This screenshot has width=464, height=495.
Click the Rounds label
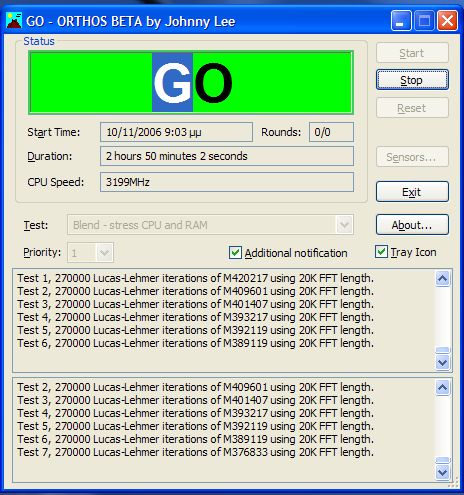[x=281, y=132]
